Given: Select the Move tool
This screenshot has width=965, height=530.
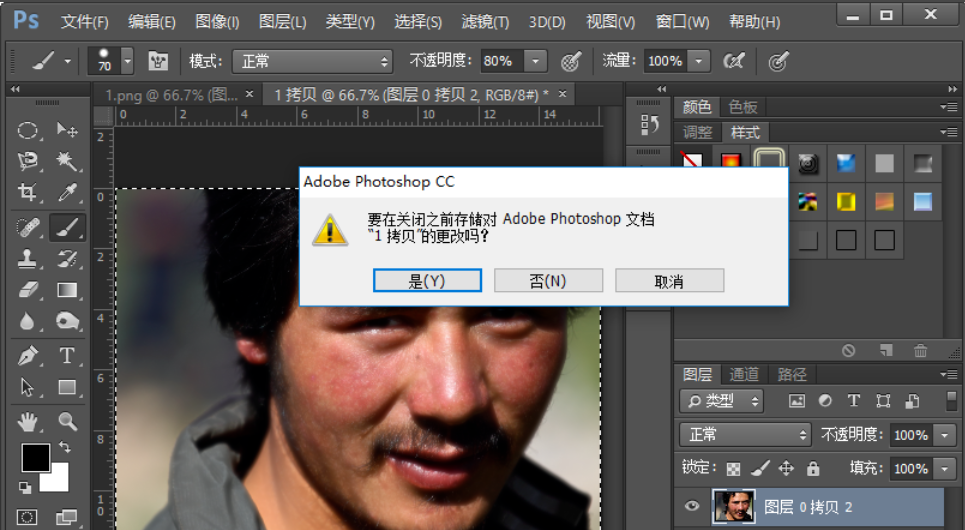Looking at the screenshot, I should [x=67, y=130].
